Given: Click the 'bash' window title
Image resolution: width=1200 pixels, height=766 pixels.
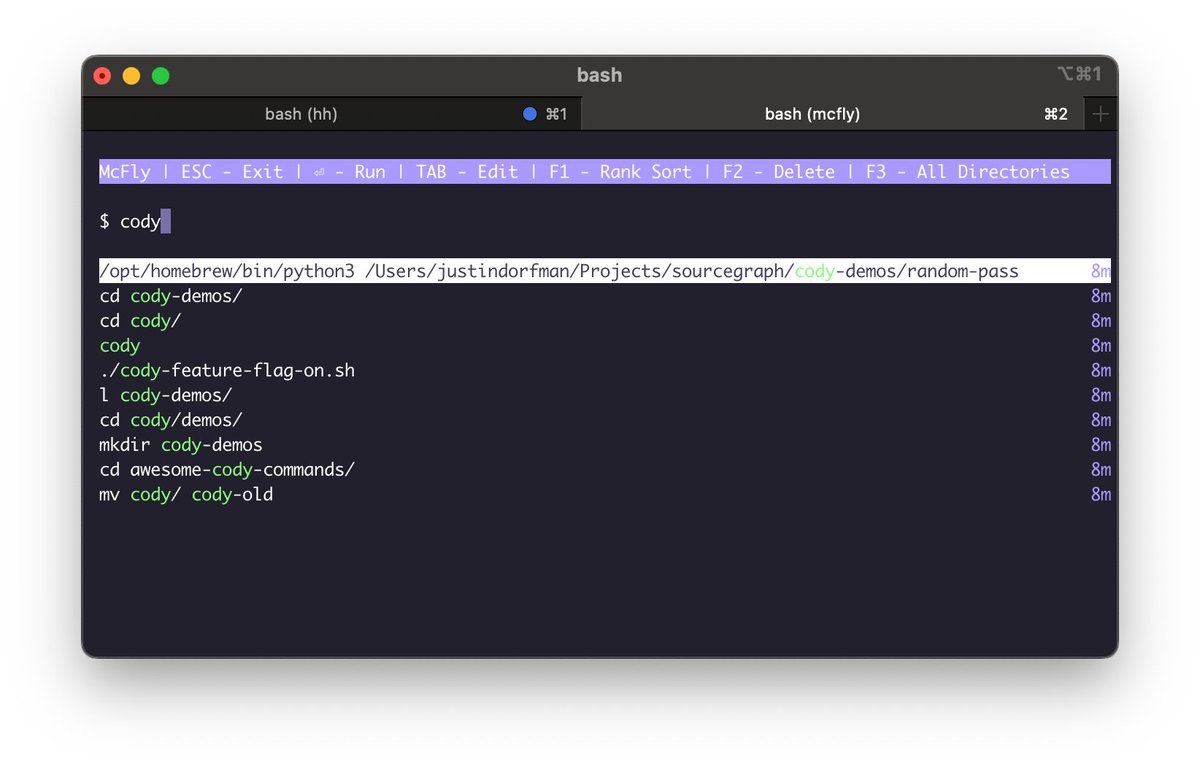Looking at the screenshot, I should click(599, 75).
